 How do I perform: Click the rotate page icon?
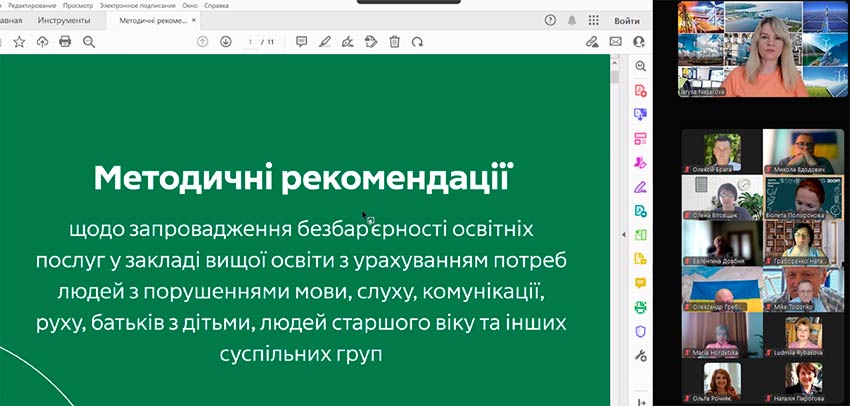417,42
